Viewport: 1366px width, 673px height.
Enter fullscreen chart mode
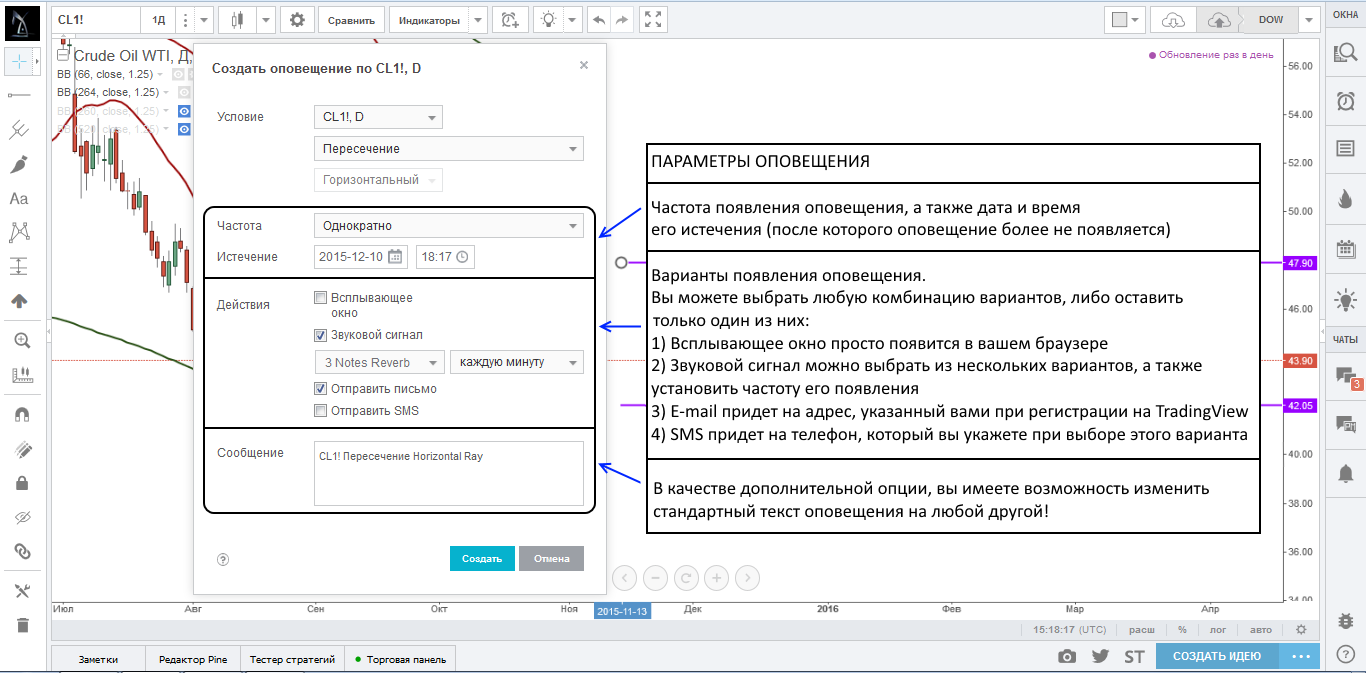coord(653,19)
